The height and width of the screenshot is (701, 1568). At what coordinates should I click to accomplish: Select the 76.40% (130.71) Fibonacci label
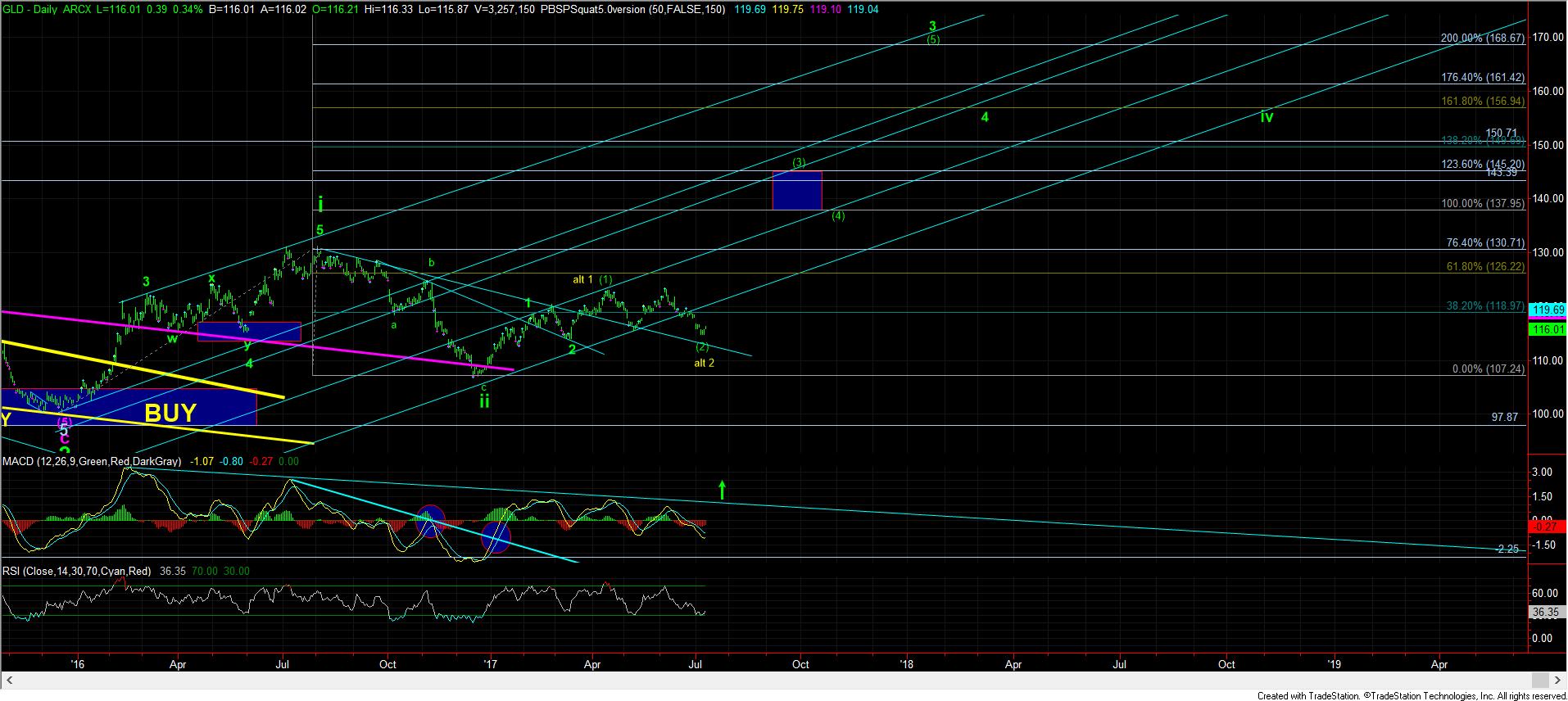pyautogui.click(x=1486, y=243)
